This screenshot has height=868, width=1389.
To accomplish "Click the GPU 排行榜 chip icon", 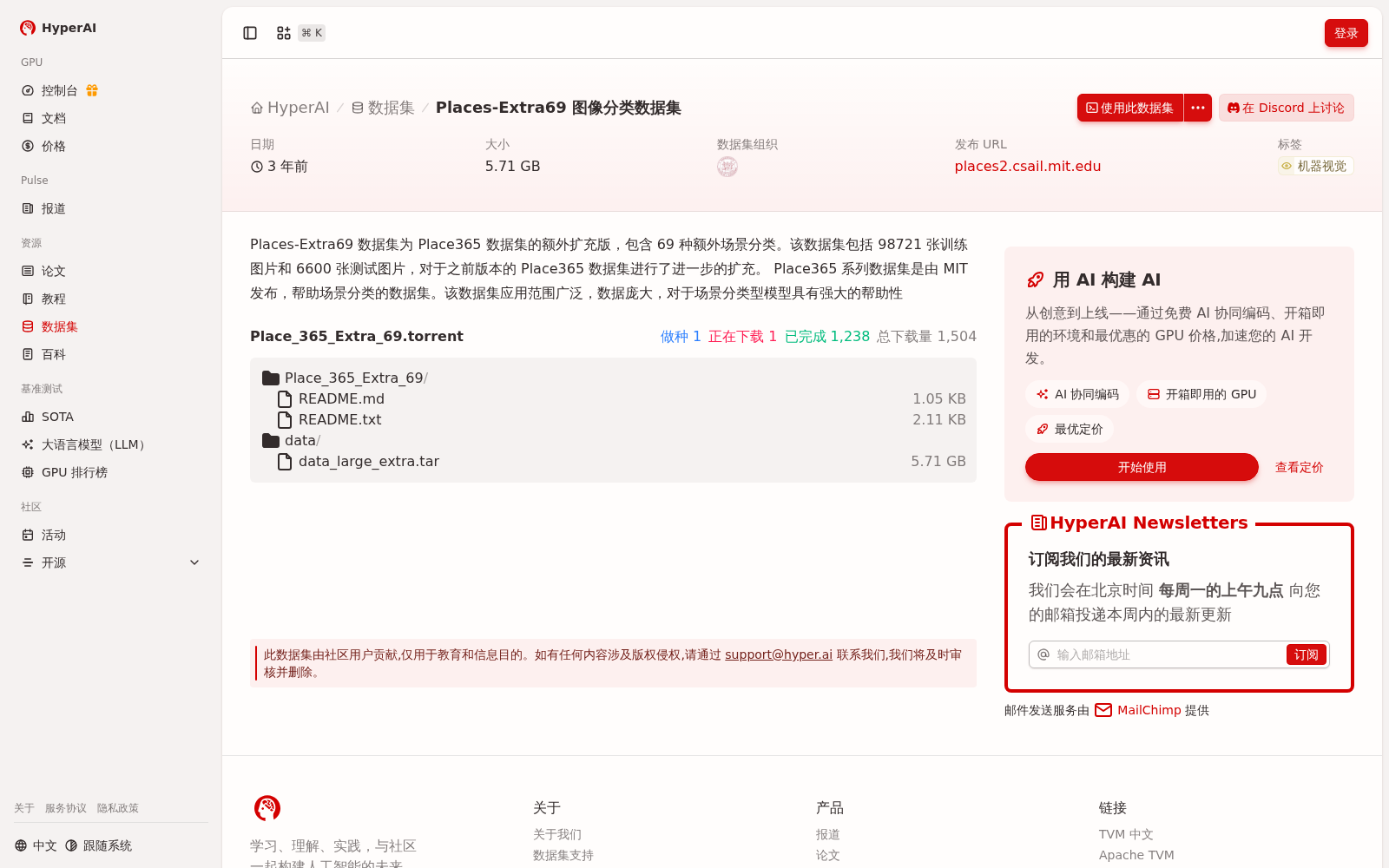I will (28, 472).
